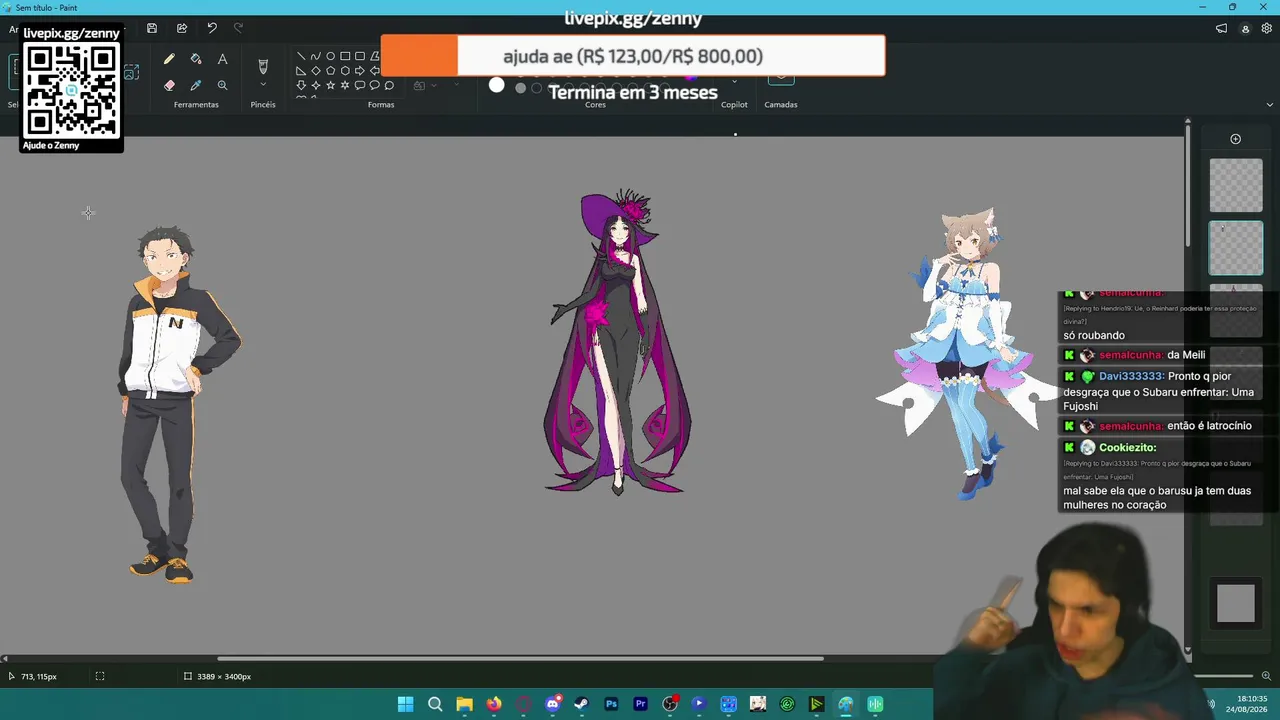Choose the pentagon shape
The height and width of the screenshot is (720, 1280).
click(x=330, y=71)
